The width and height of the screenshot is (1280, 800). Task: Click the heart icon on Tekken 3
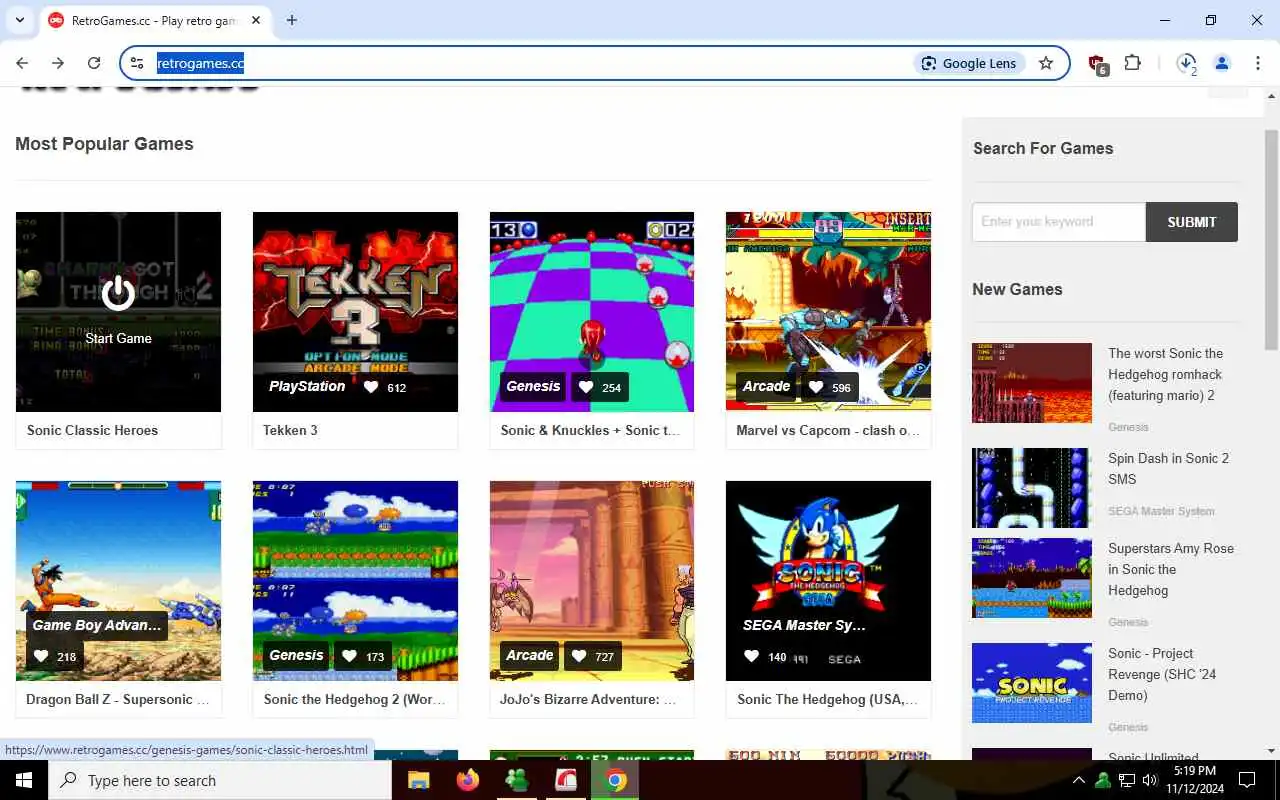(371, 387)
